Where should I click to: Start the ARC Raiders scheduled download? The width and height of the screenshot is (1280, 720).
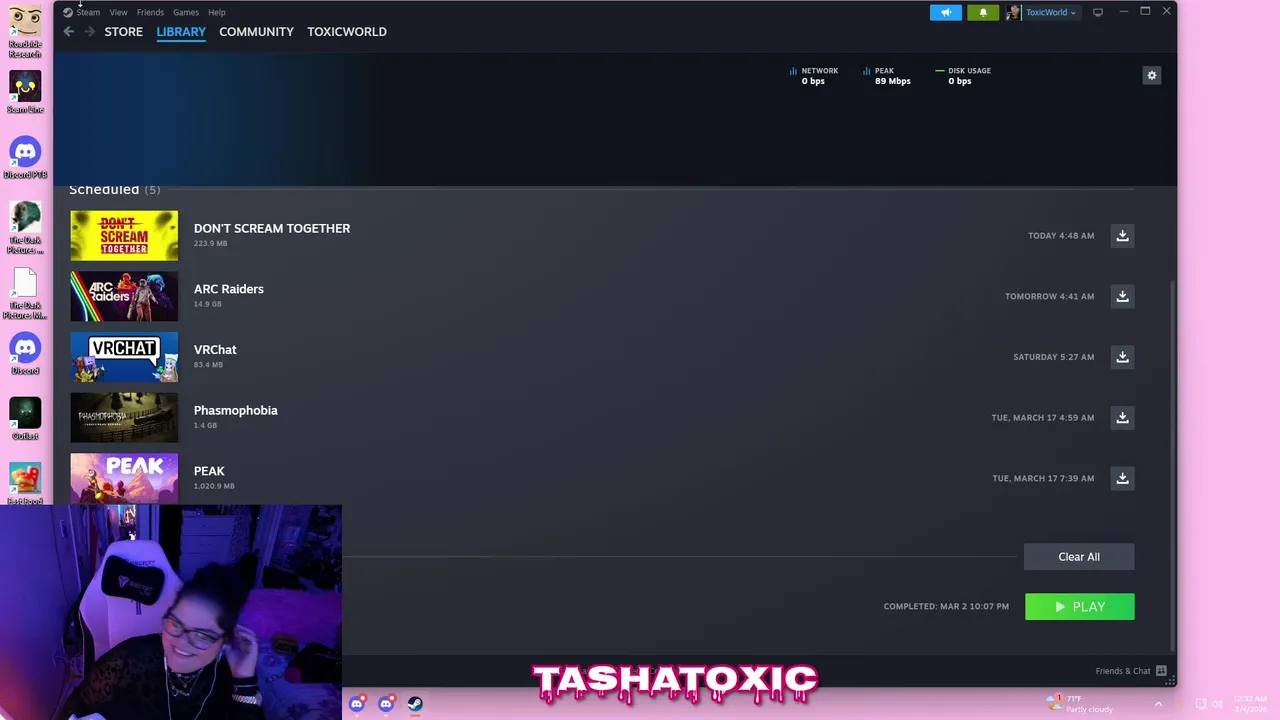tap(1122, 296)
